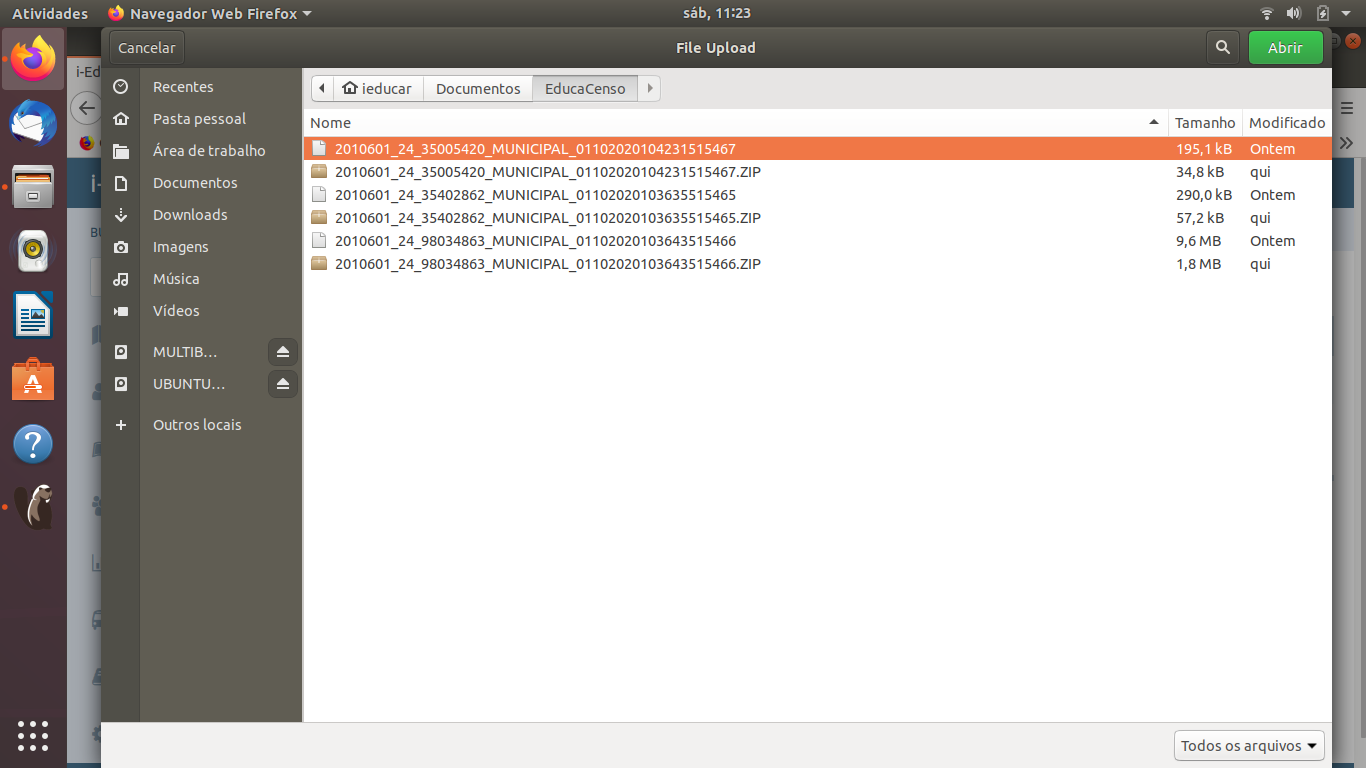The height and width of the screenshot is (768, 1366).
Task: Open LibreOffice Writer from the dock
Action: 33,315
